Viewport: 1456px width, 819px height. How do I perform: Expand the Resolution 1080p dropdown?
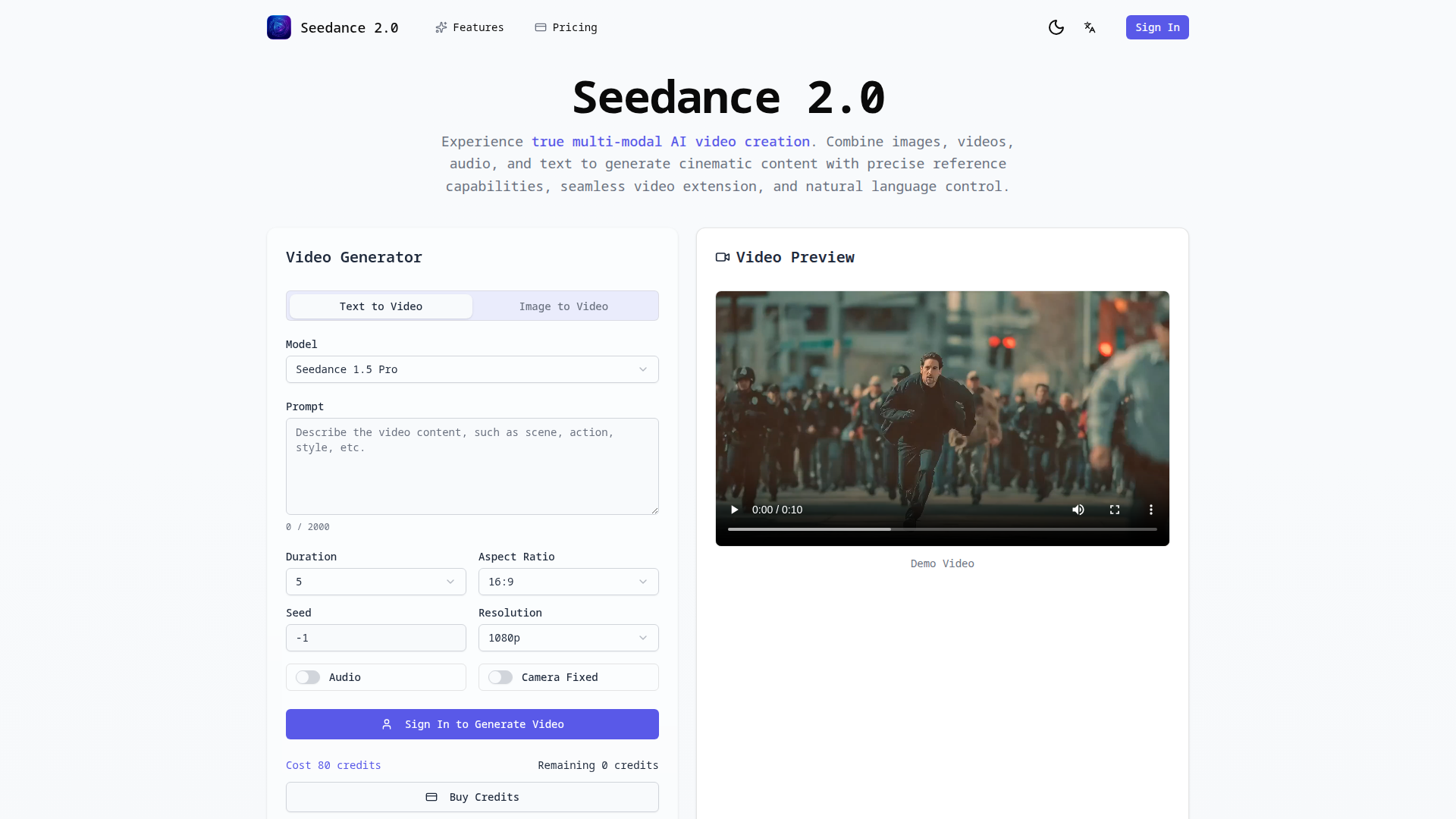[x=568, y=638]
